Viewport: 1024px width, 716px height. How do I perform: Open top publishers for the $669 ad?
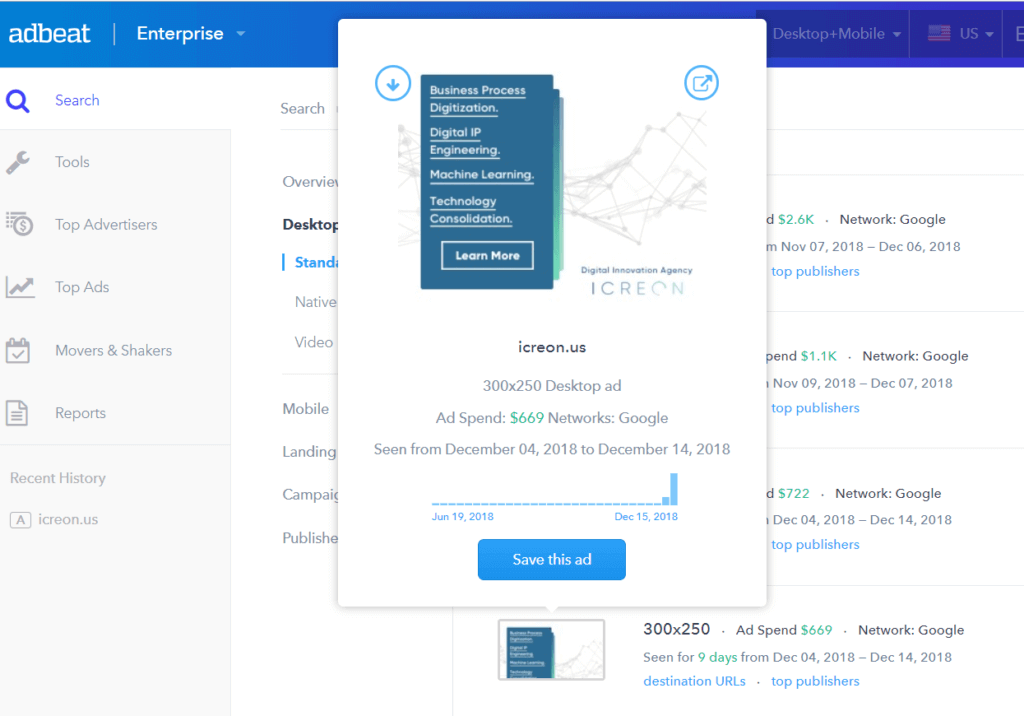click(815, 681)
